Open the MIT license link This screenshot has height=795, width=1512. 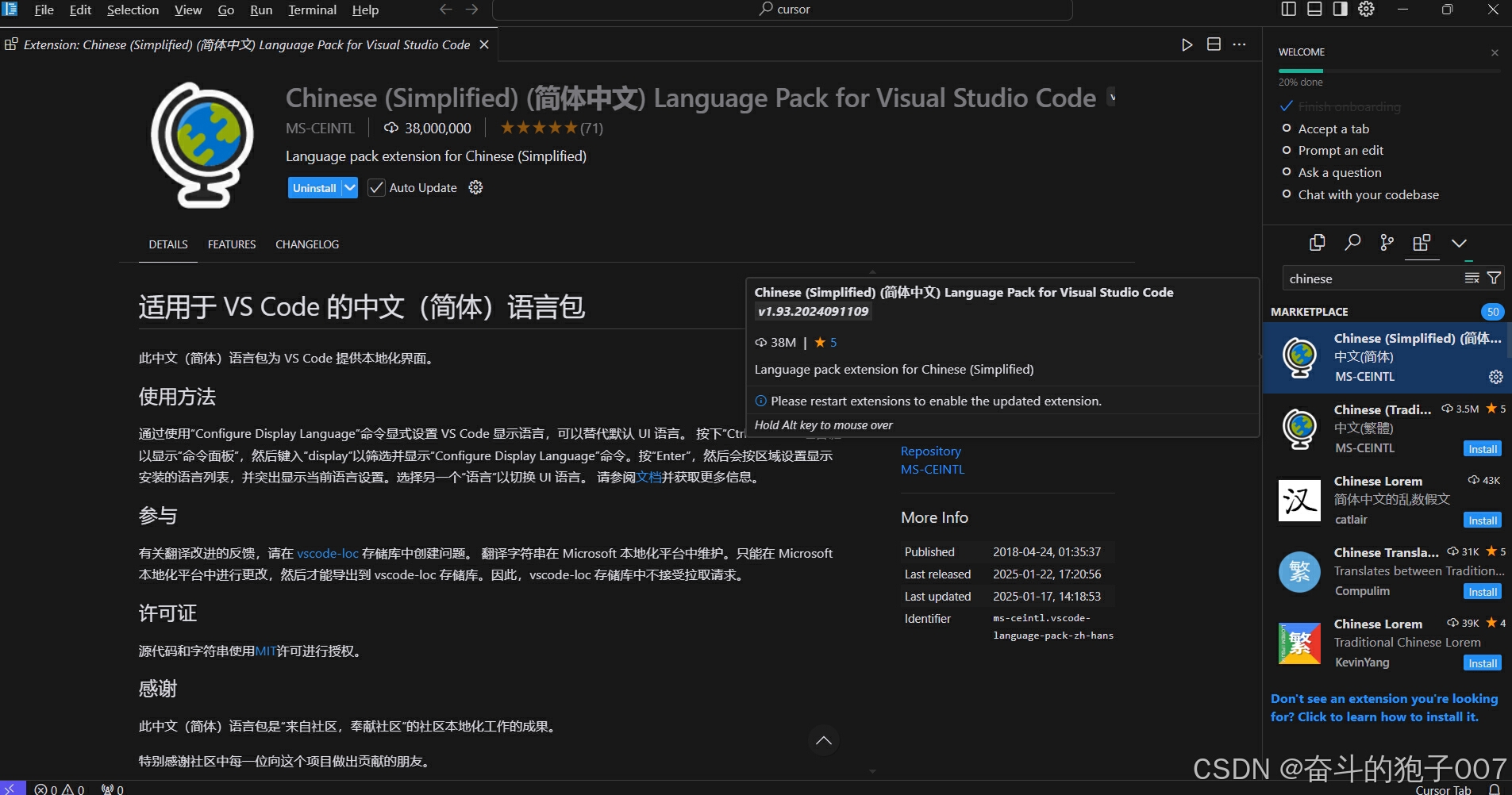click(266, 651)
